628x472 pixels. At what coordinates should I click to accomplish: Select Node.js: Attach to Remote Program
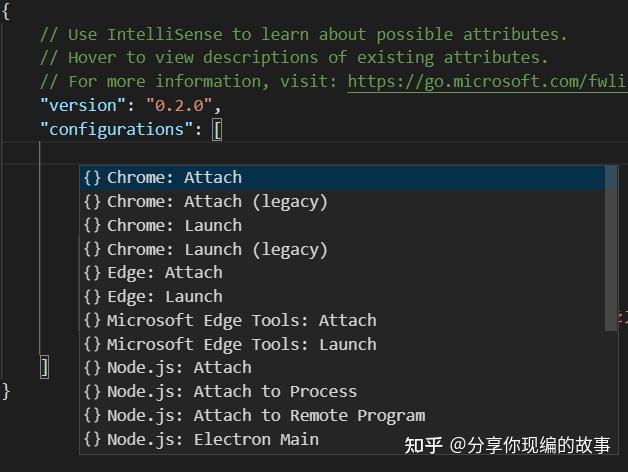[266, 415]
